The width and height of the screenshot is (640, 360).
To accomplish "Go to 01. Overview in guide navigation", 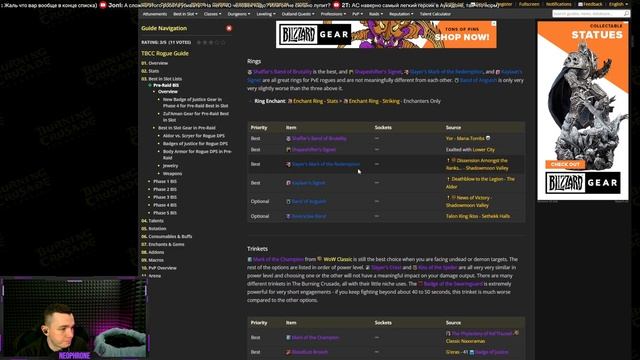I will point(154,63).
